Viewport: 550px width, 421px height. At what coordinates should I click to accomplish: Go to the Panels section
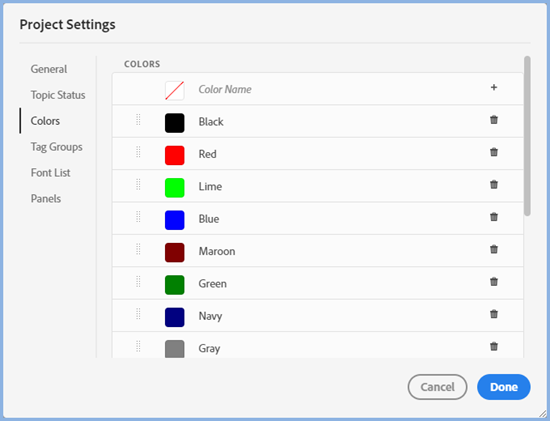[46, 199]
